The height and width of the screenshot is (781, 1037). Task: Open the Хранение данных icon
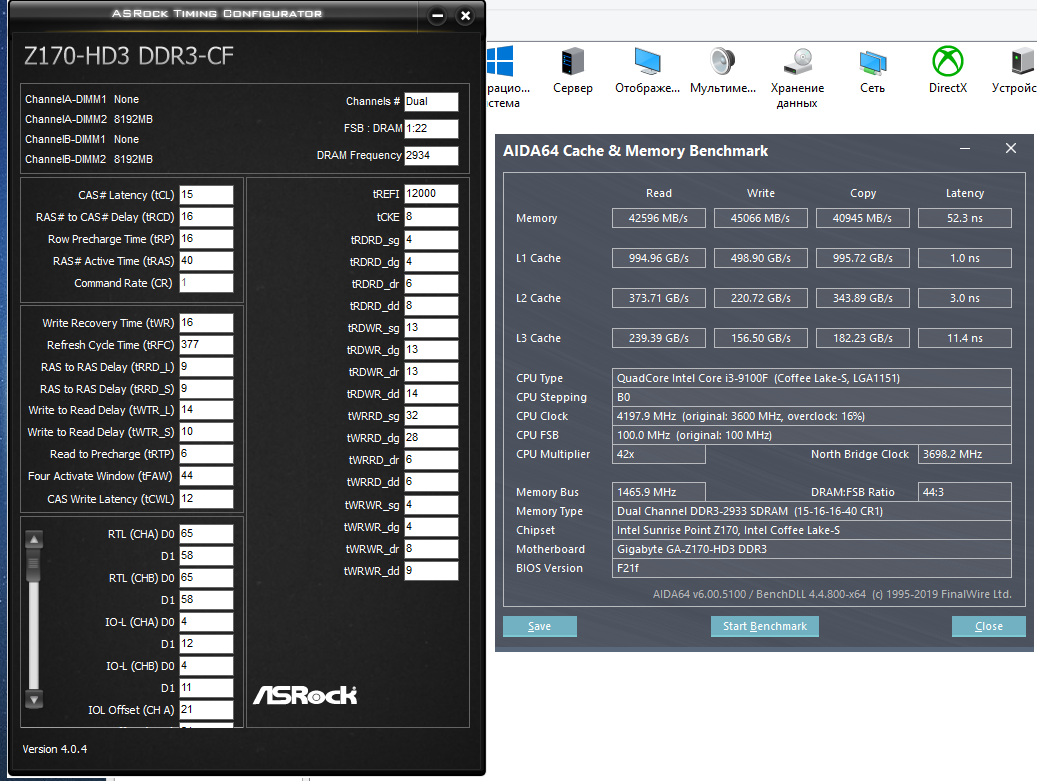[797, 77]
